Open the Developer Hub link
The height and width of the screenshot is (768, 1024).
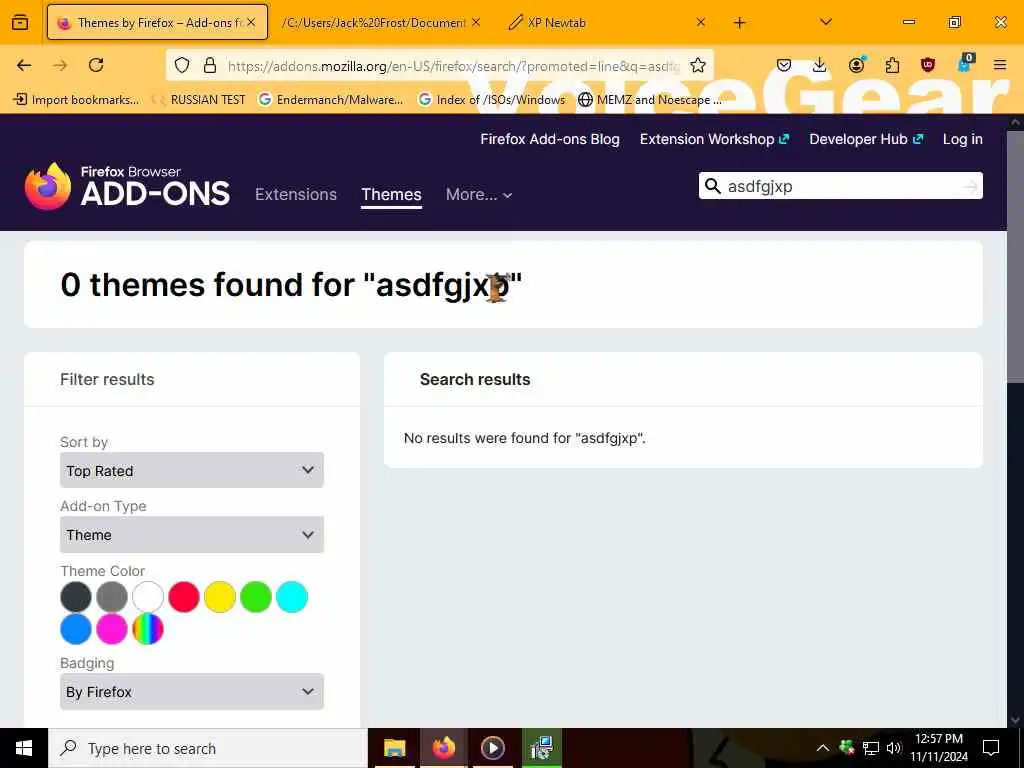866,139
